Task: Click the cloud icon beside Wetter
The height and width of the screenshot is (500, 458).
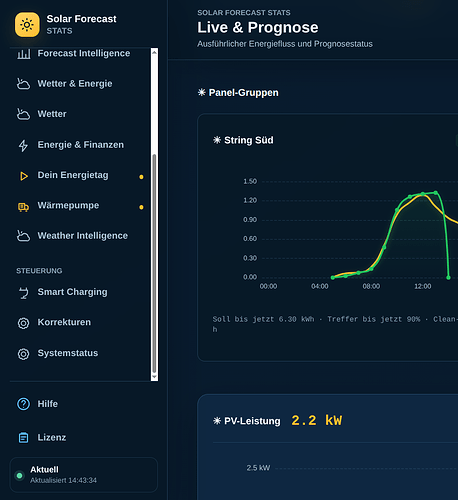Action: 23,114
